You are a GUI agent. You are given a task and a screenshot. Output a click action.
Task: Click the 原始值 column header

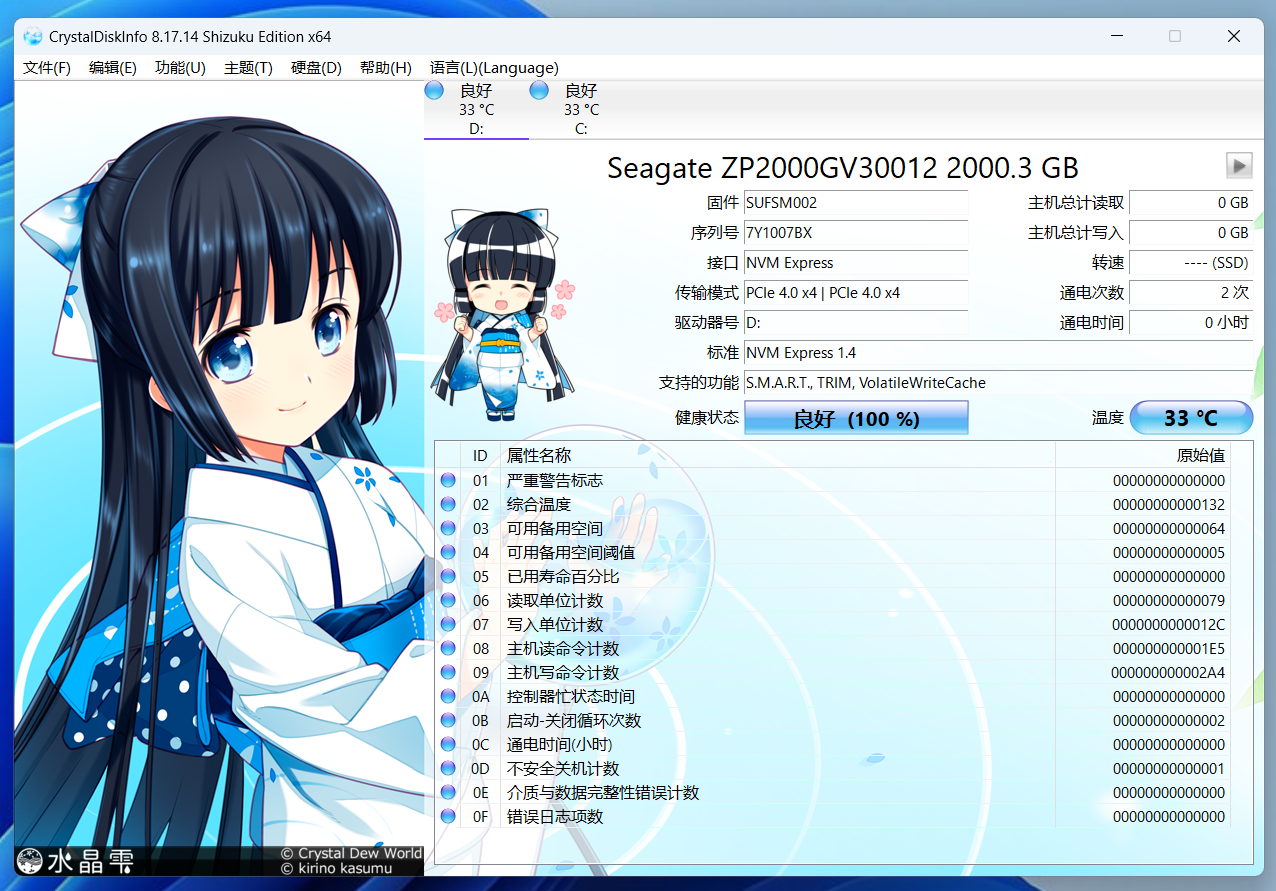1143,455
